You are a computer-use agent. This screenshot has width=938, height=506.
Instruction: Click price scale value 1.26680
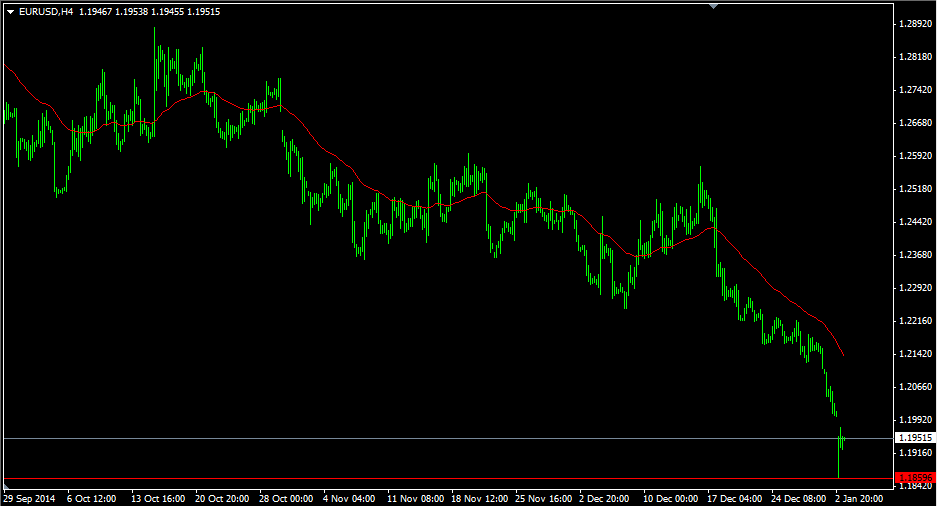916,123
